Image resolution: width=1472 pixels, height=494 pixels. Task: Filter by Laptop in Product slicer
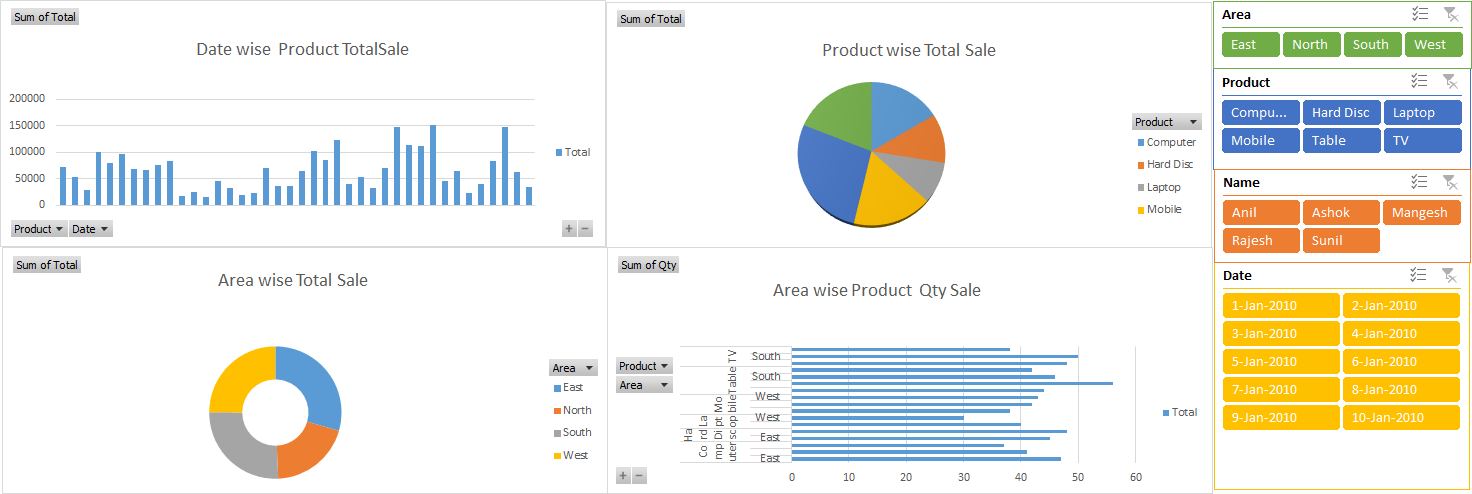tap(1423, 112)
